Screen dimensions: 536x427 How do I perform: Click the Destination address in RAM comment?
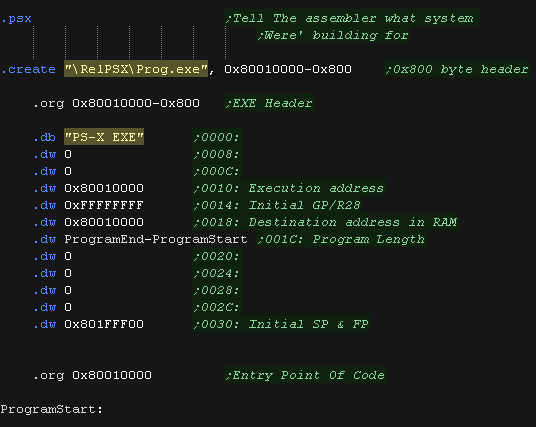[x=325, y=222]
